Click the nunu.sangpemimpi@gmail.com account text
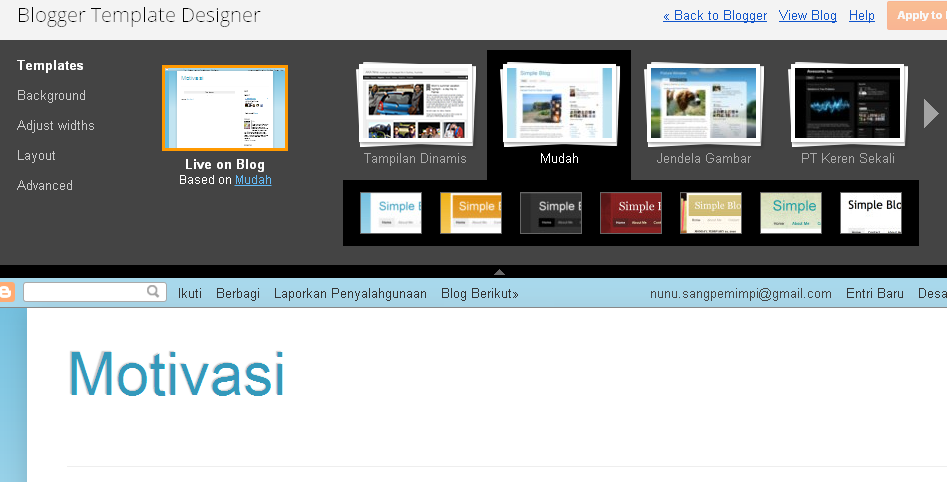Viewport: 947px width, 482px height. click(x=740, y=294)
